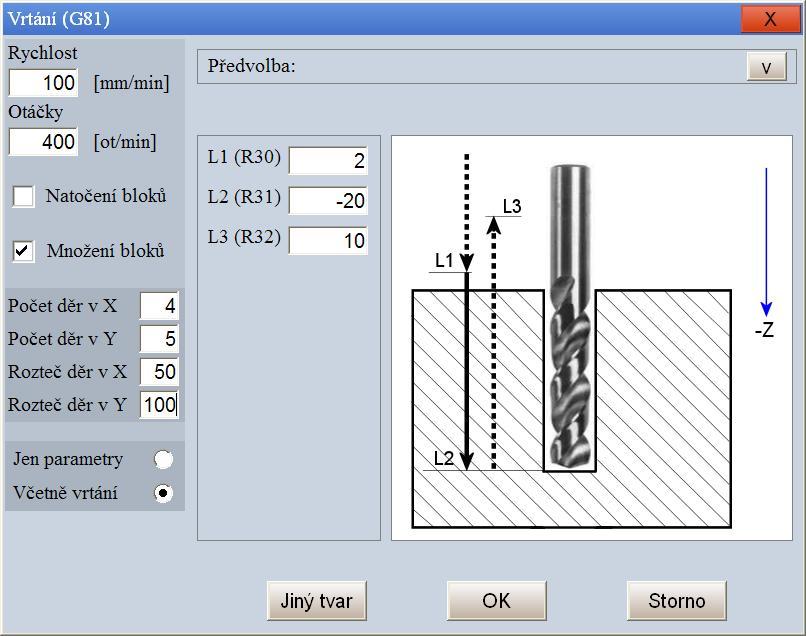Click the Včetně vrtání label text

point(65,493)
